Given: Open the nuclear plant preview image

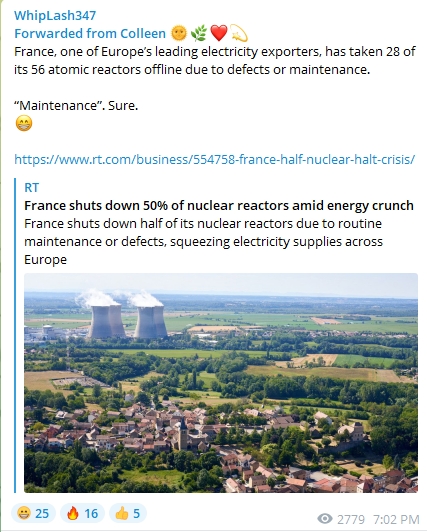Looking at the screenshot, I should (221, 383).
